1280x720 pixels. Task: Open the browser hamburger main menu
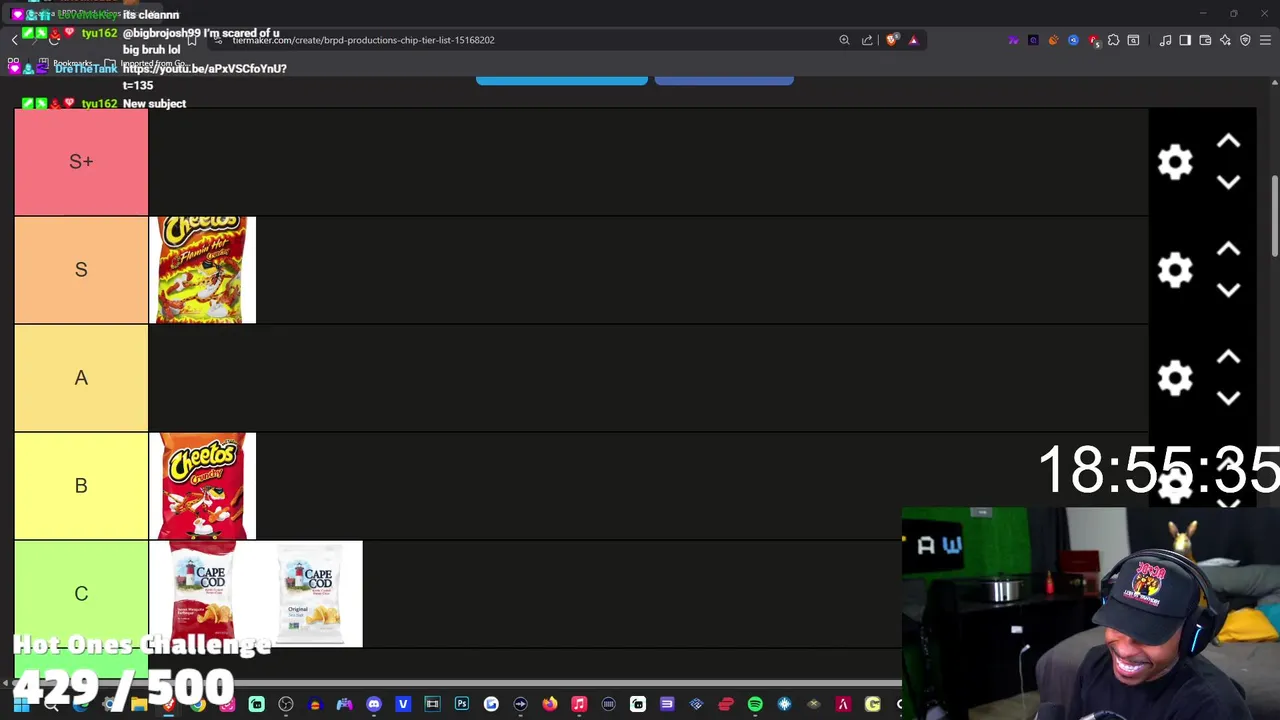point(1265,40)
